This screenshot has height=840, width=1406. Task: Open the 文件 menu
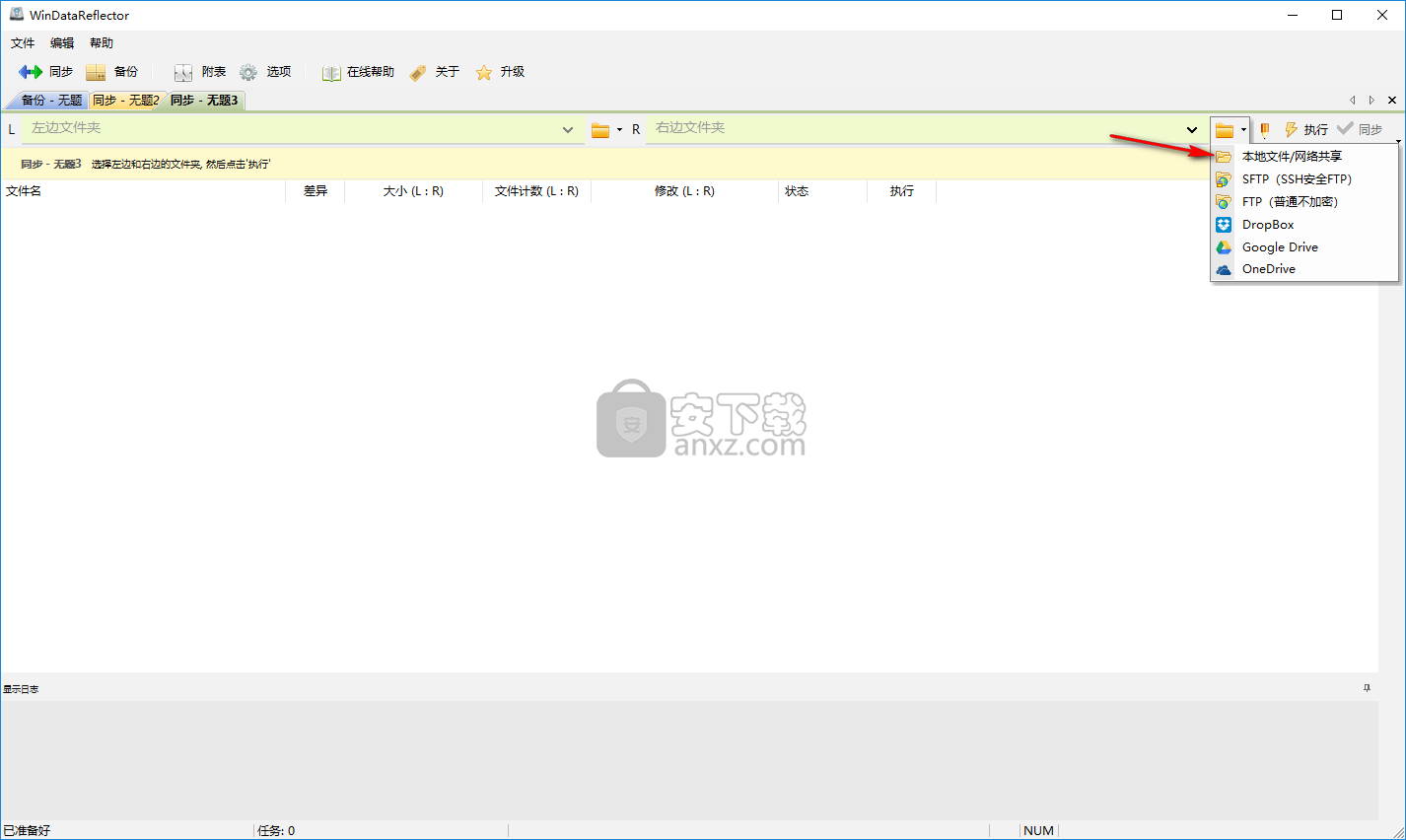(23, 43)
